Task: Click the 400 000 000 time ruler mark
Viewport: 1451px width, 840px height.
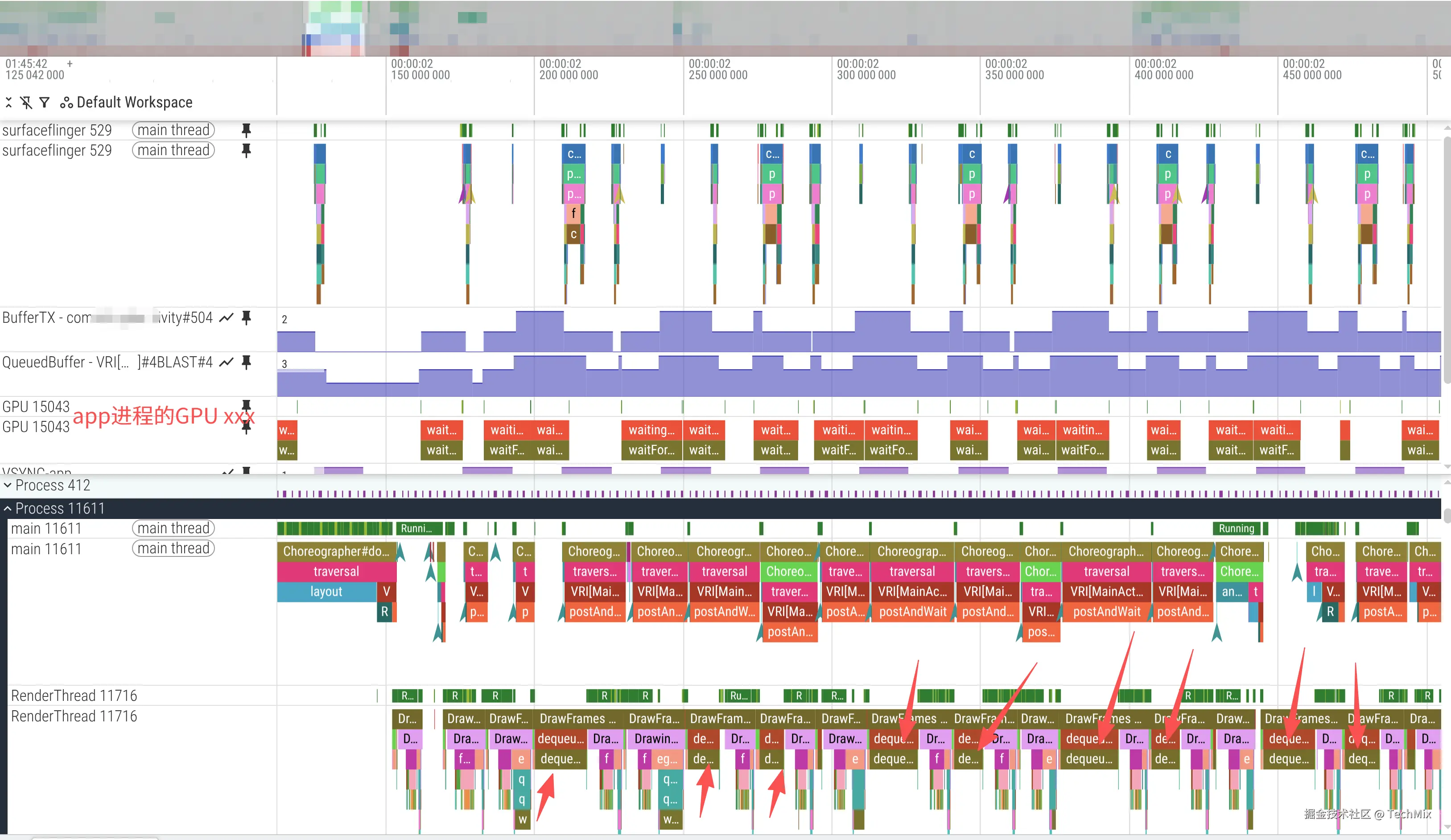Action: (1164, 75)
